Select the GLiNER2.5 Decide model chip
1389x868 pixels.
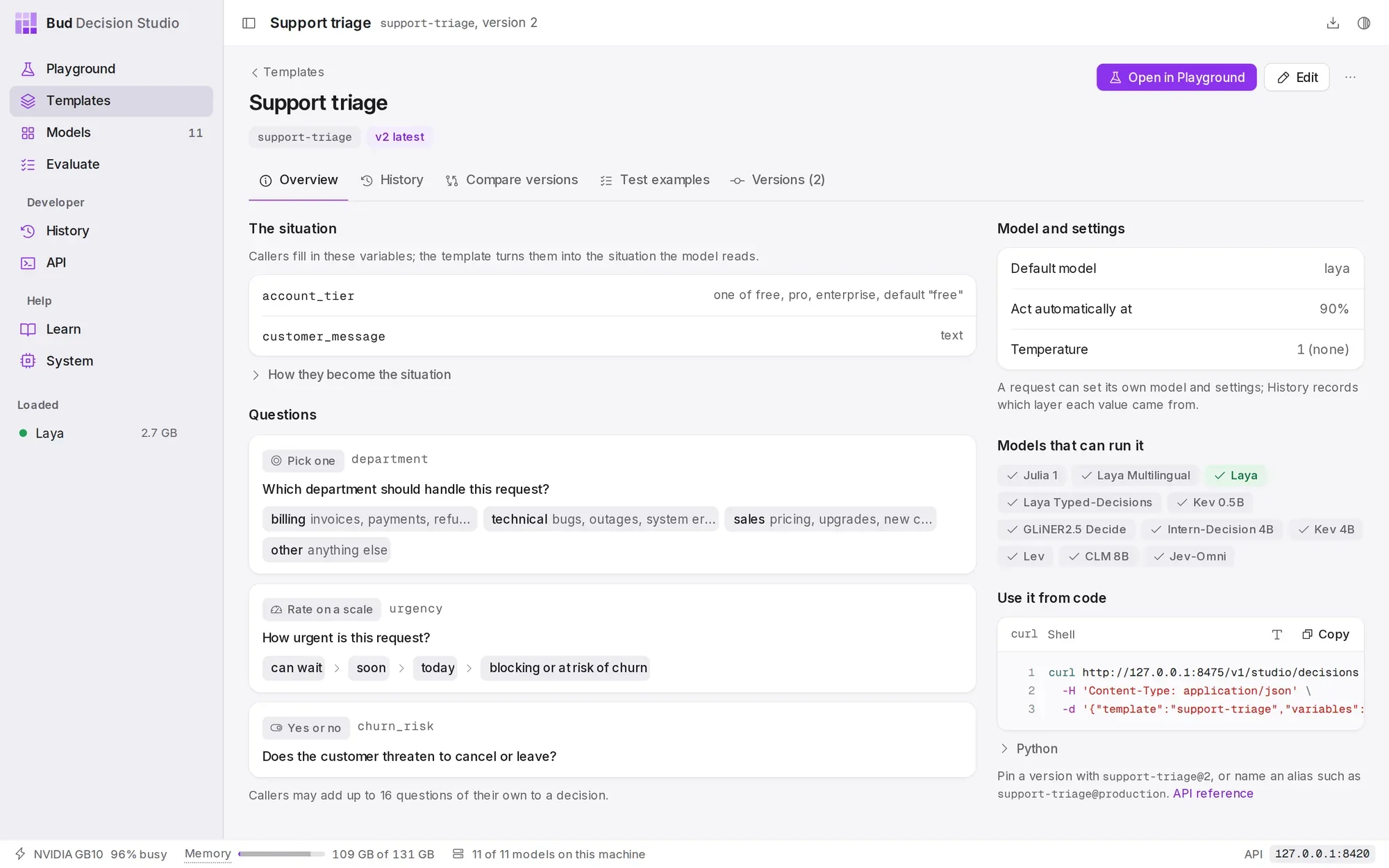pos(1067,530)
